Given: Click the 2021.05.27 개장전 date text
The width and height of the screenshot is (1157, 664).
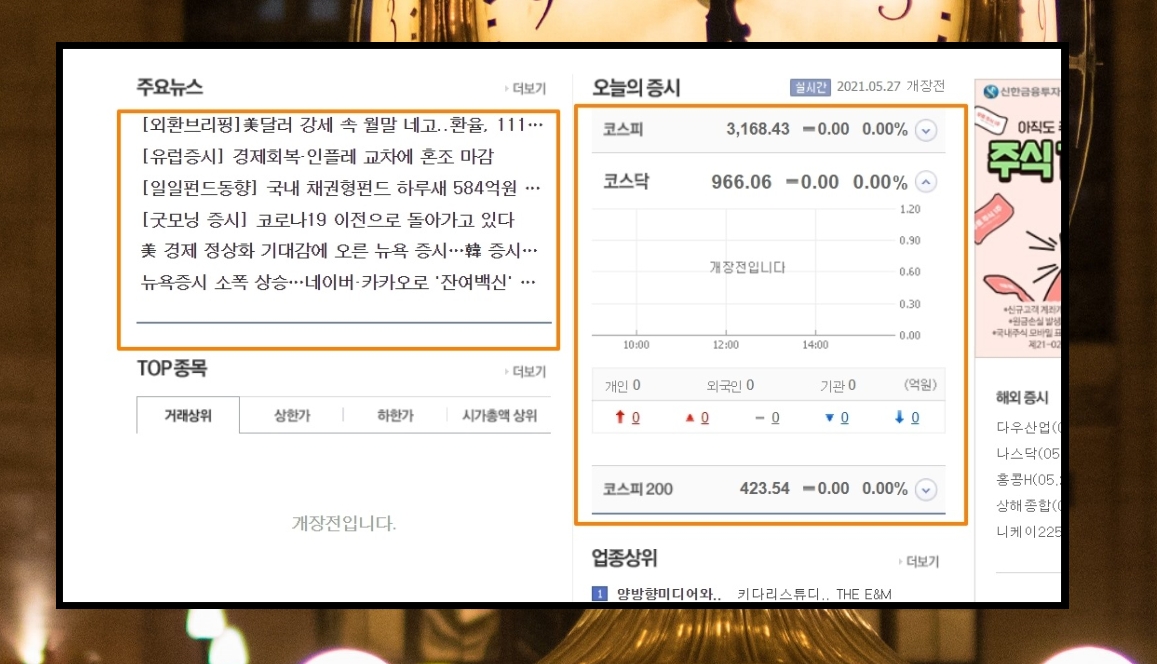Looking at the screenshot, I should (x=891, y=86).
